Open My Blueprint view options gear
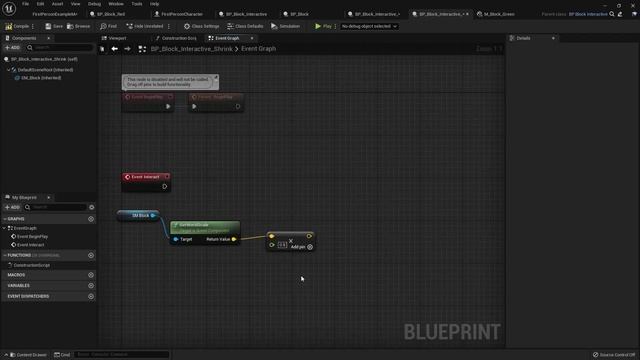This screenshot has height=360, width=640. click(91, 207)
